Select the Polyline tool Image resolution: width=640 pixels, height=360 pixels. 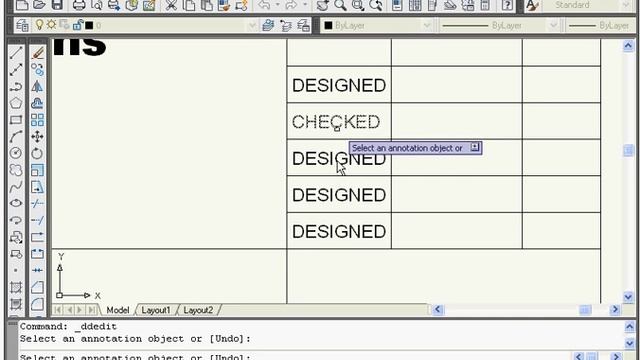tap(16, 87)
